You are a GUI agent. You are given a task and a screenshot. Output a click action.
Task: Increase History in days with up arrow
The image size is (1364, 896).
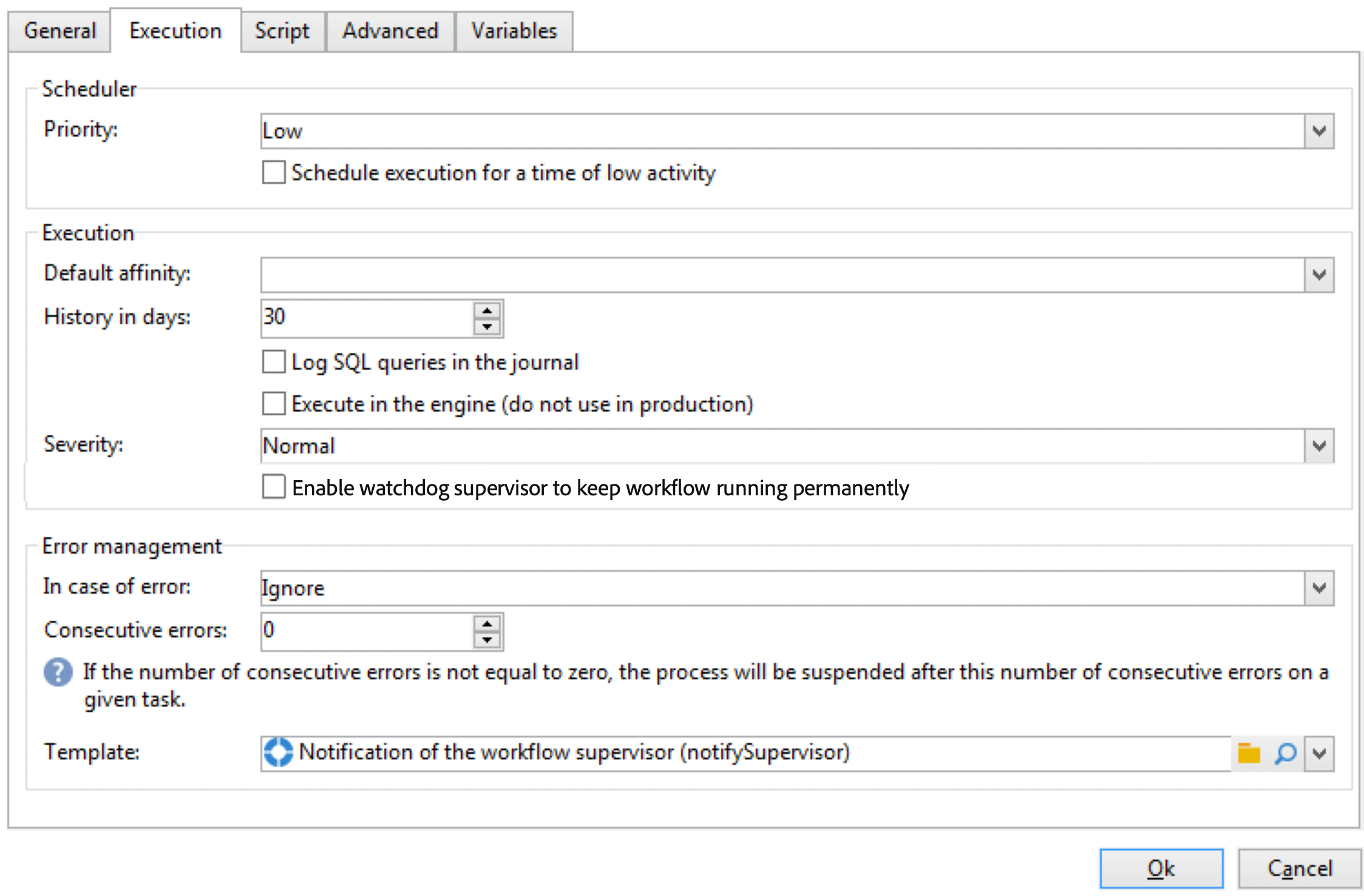coord(487,310)
